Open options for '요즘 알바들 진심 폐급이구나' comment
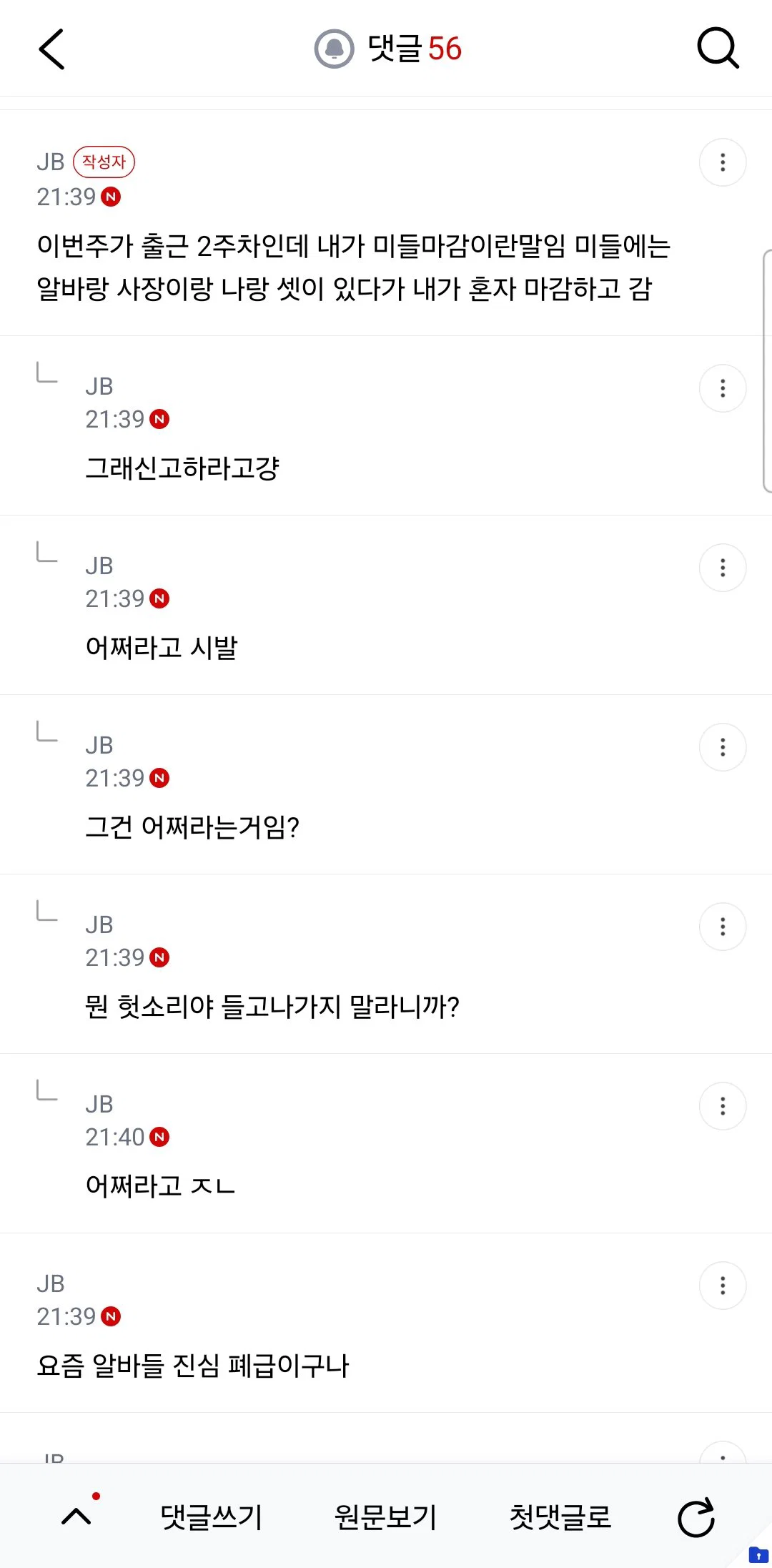The width and height of the screenshot is (772, 1568). click(723, 1286)
